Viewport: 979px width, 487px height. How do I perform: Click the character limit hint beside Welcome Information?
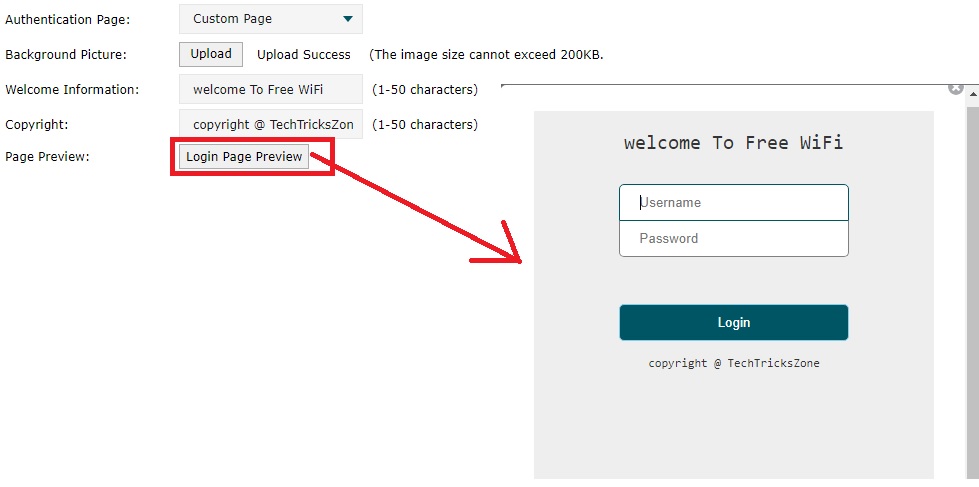coord(425,90)
